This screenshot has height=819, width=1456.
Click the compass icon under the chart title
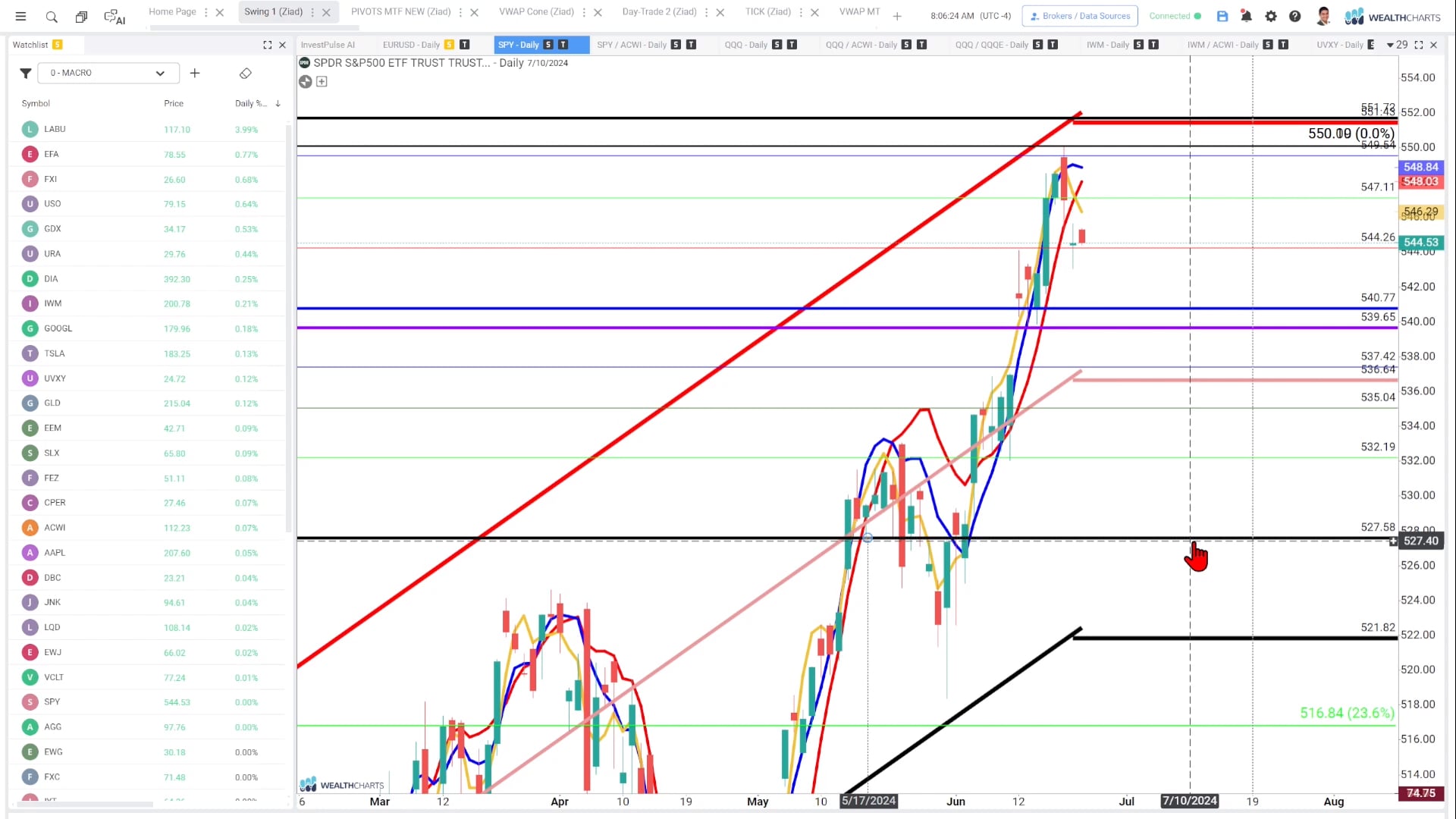[305, 81]
